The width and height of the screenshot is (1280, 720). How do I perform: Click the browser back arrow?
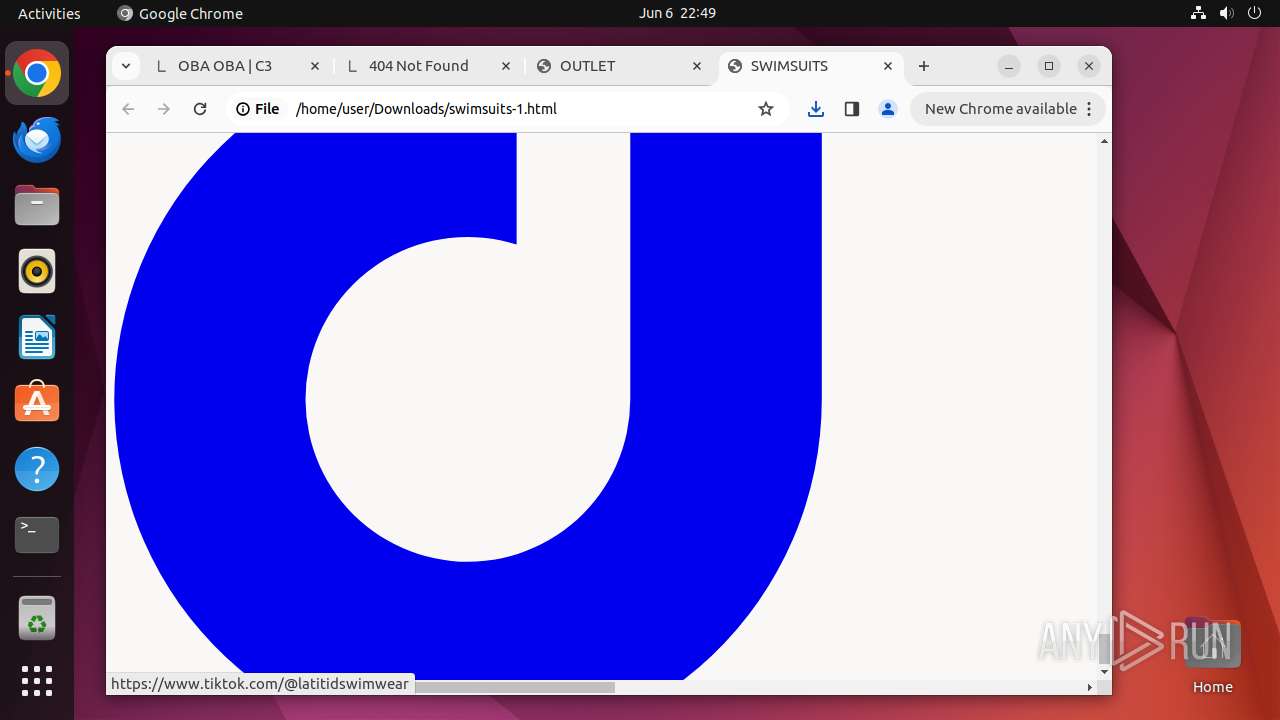point(128,109)
